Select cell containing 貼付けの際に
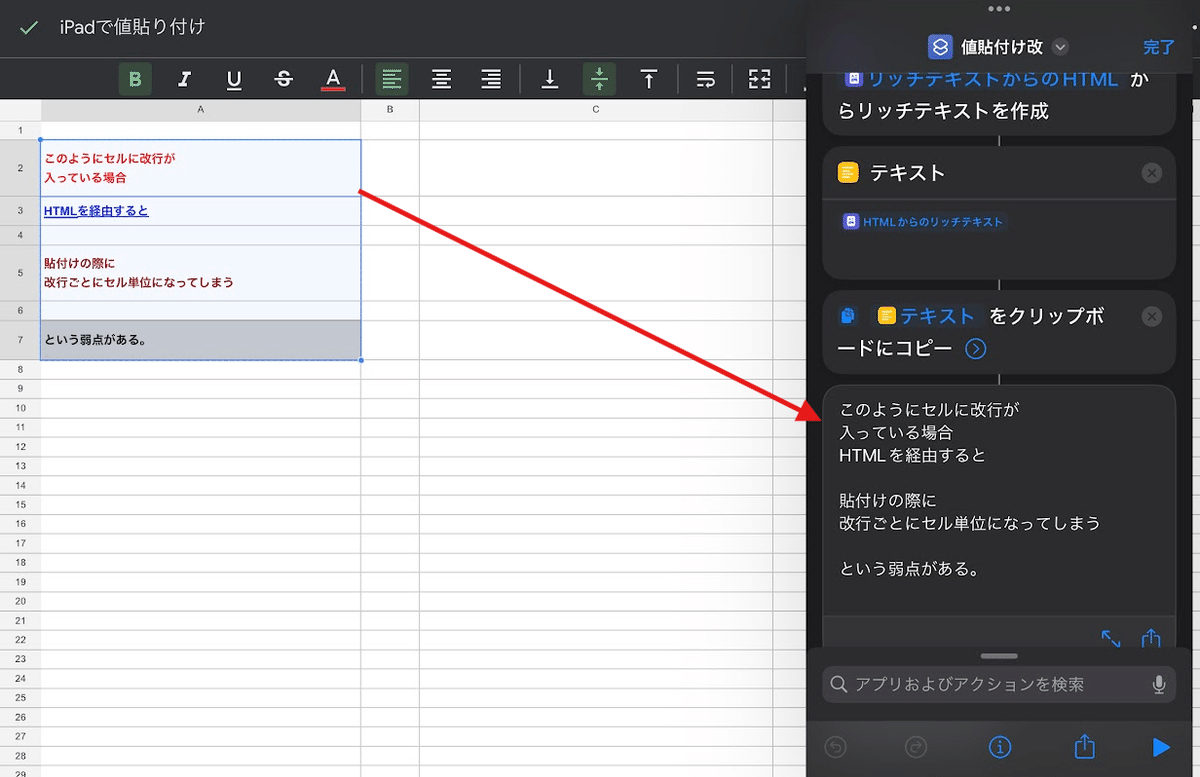Image resolution: width=1200 pixels, height=777 pixels. 201,272
